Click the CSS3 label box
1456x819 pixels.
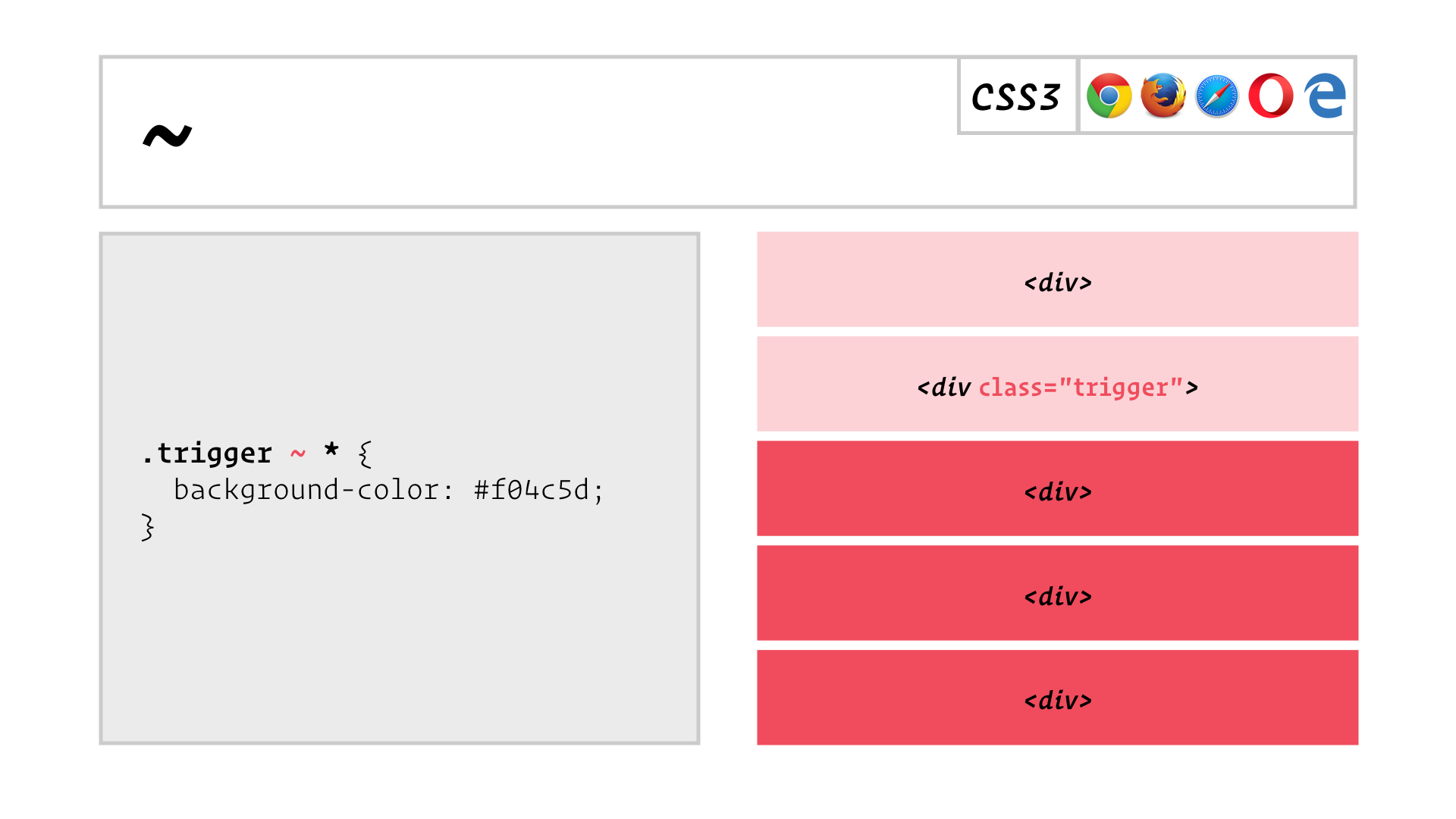point(1018,96)
